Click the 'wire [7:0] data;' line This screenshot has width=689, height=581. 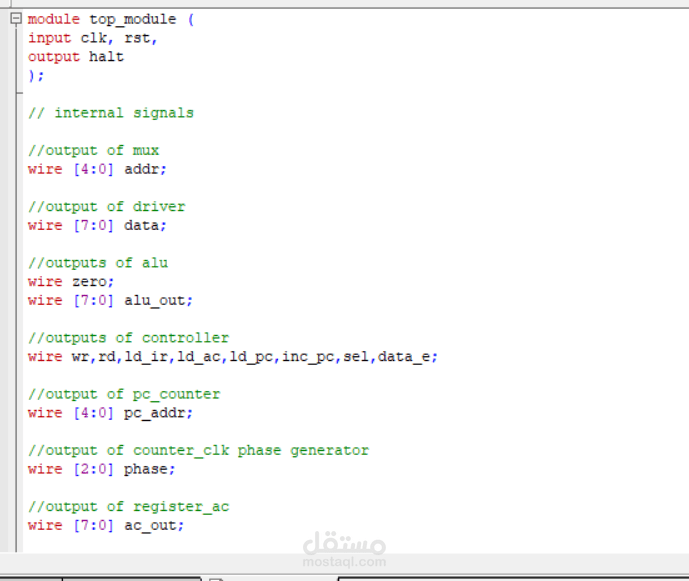97,225
